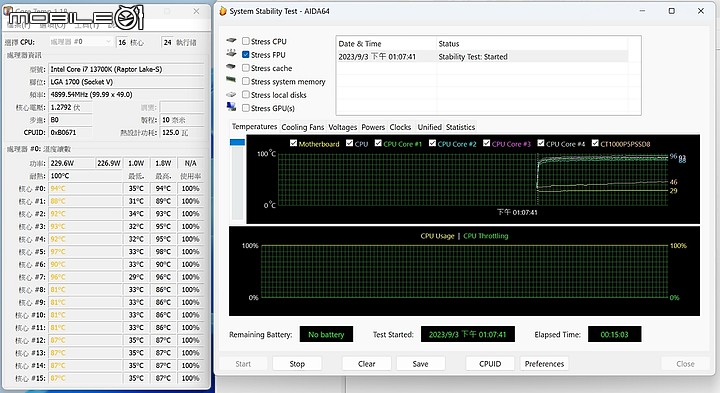The image size is (720, 393).
Task: Click the CPU Throttling graph label
Action: 486,236
